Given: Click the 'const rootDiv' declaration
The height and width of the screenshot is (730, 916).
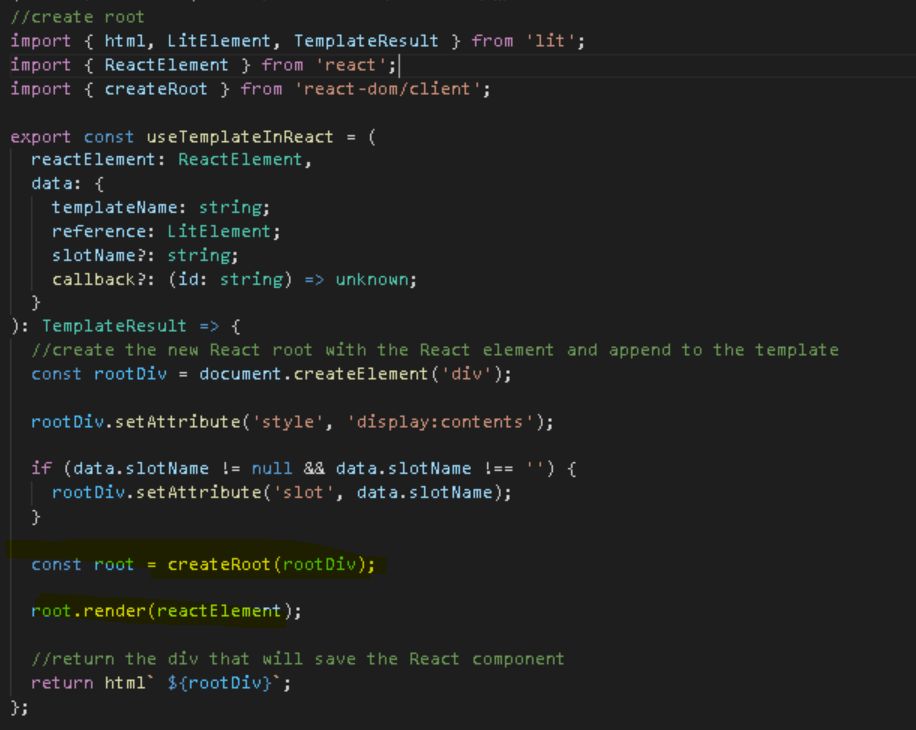Looking at the screenshot, I should (x=99, y=374).
